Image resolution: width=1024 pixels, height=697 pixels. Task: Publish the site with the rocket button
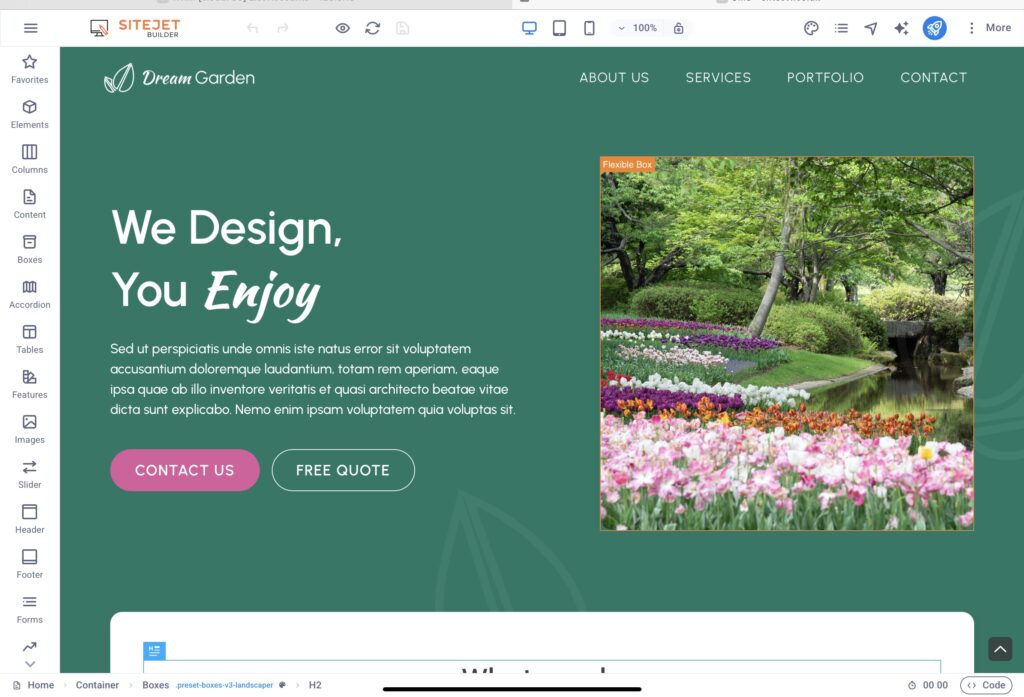pyautogui.click(x=935, y=28)
